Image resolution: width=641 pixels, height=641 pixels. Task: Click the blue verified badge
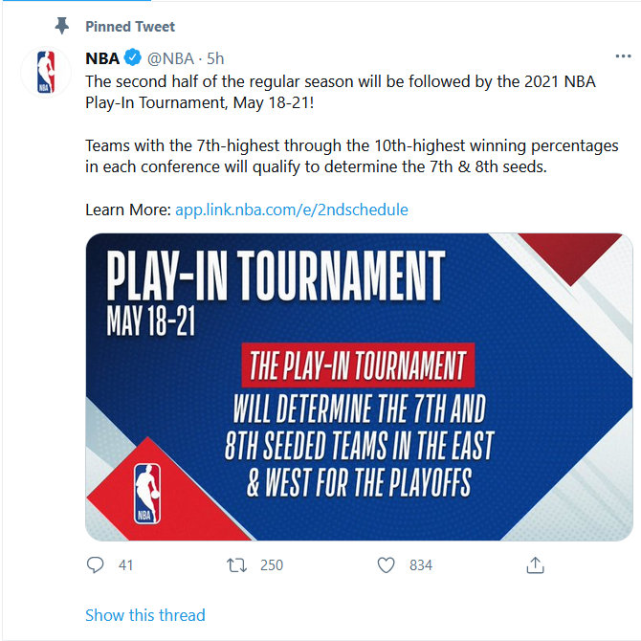[x=133, y=59]
